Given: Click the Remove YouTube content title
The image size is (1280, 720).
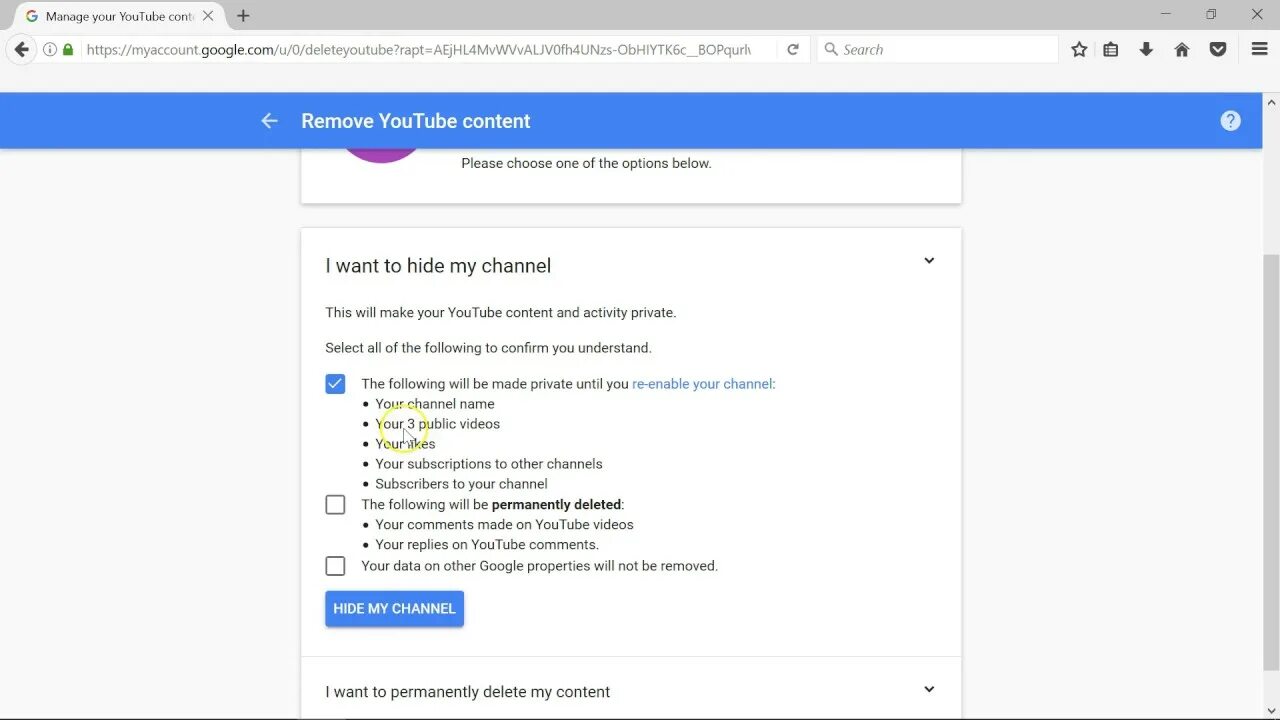Looking at the screenshot, I should pyautogui.click(x=416, y=121).
